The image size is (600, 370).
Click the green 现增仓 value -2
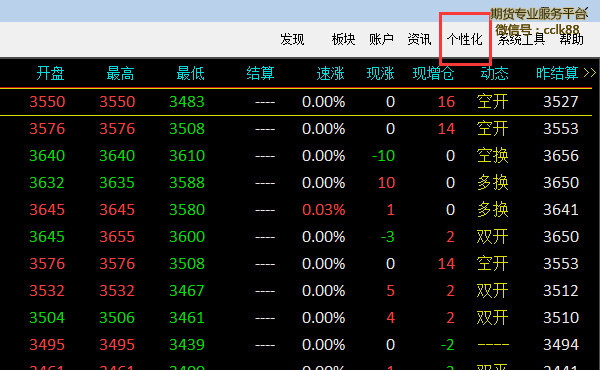(448, 345)
